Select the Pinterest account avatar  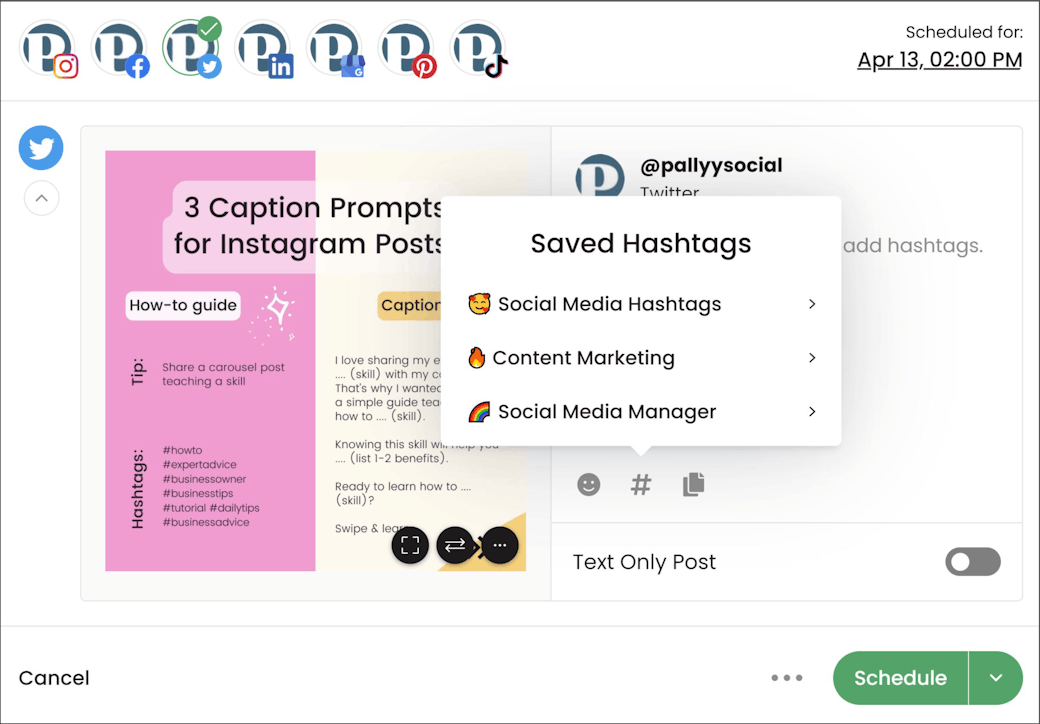407,49
